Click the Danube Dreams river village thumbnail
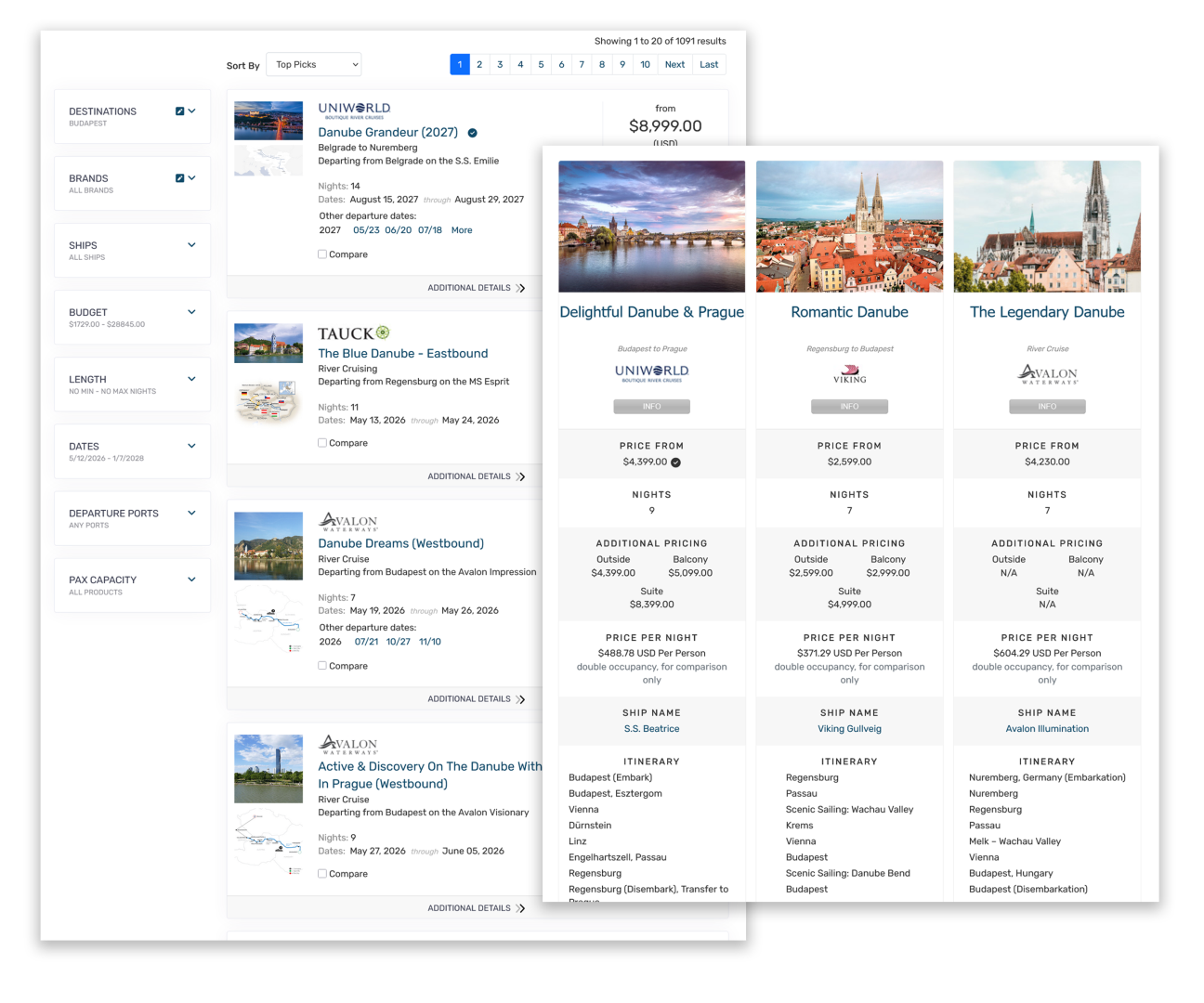The width and height of the screenshot is (1204, 1003). 268,546
